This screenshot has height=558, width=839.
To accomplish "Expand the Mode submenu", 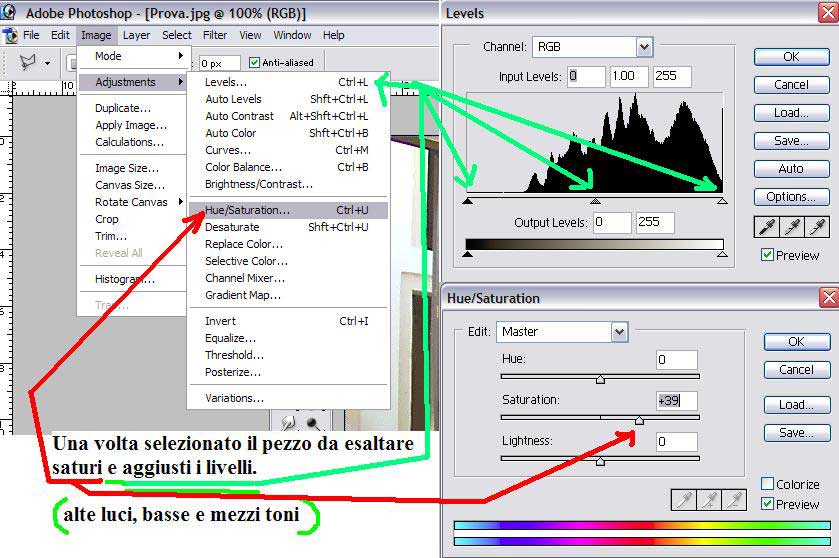I will pos(132,56).
